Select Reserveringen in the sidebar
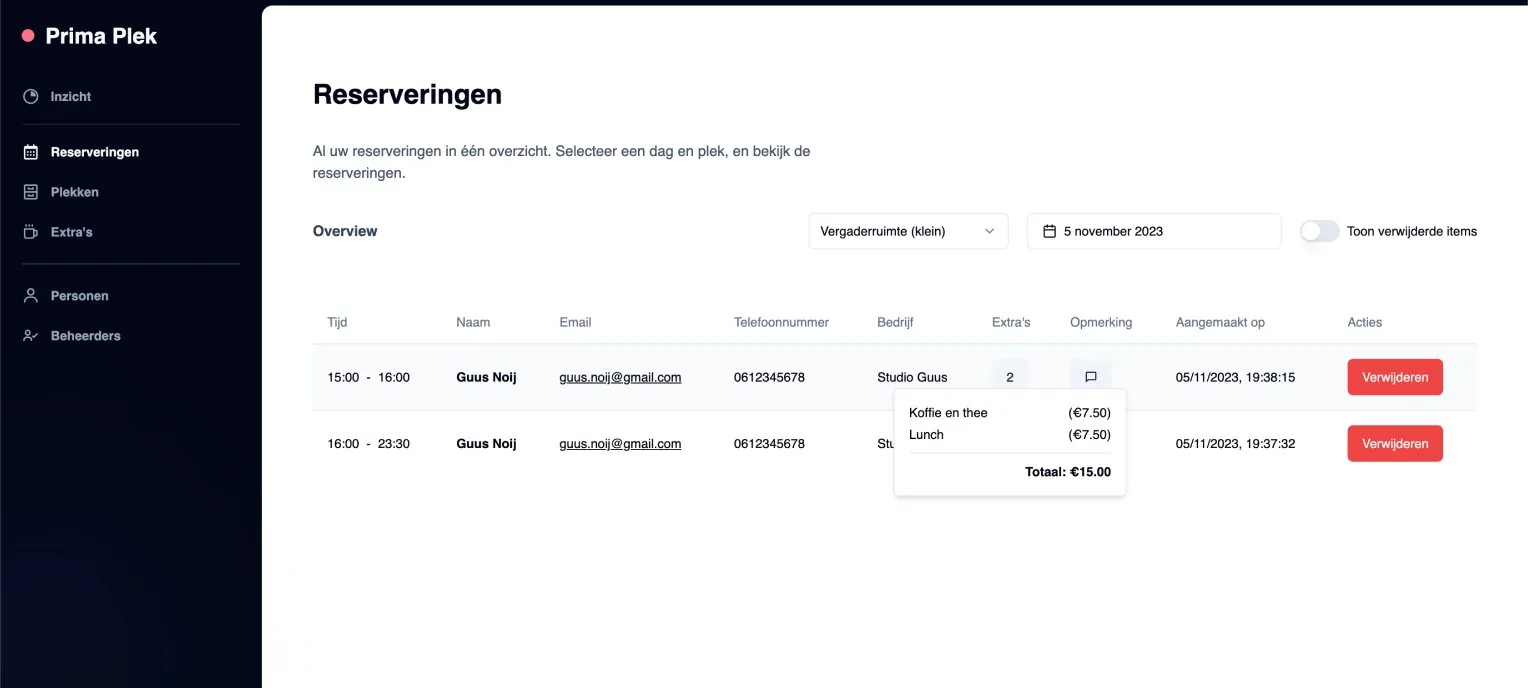 click(95, 153)
